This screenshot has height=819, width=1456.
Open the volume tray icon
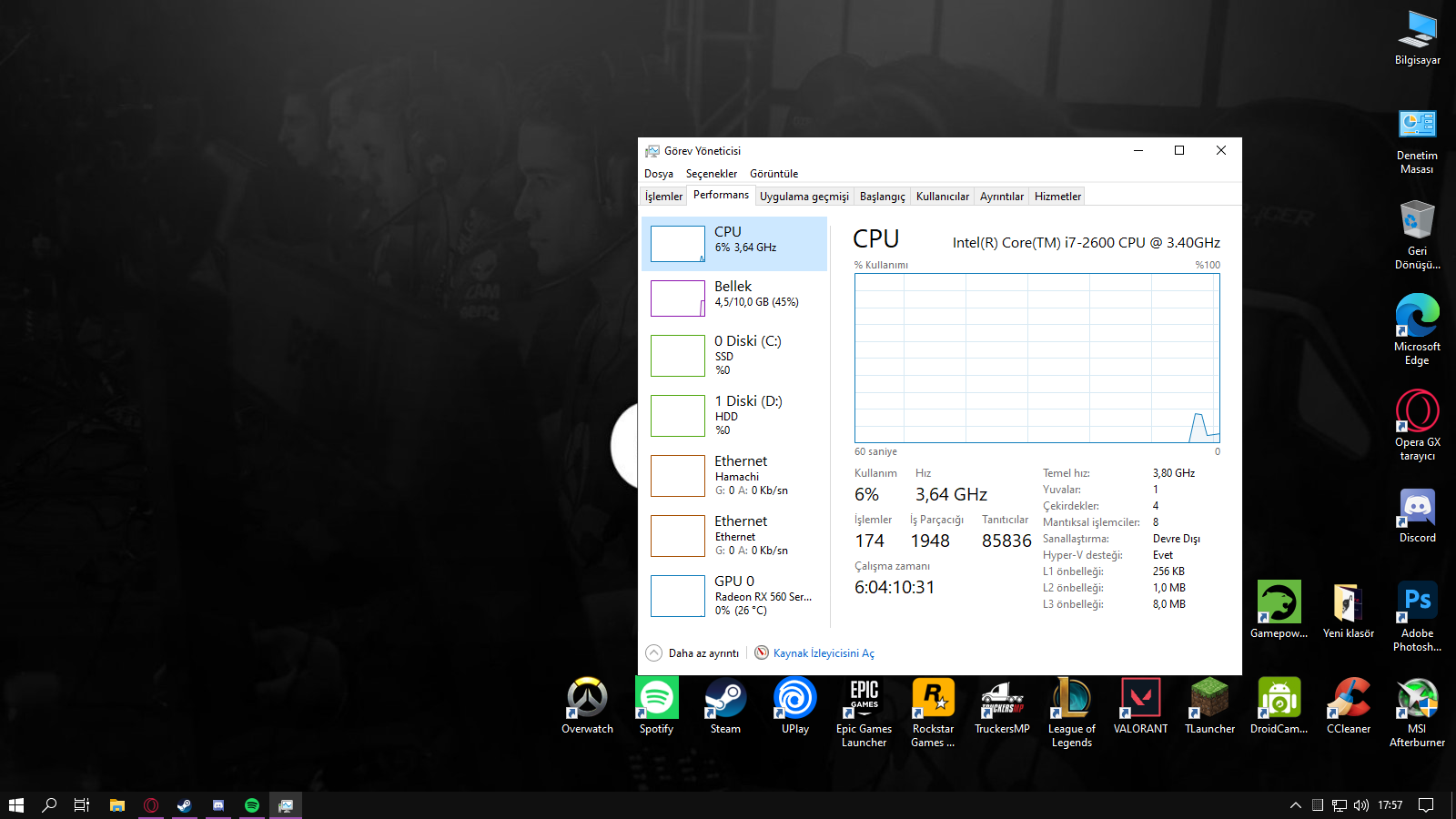(x=1361, y=805)
